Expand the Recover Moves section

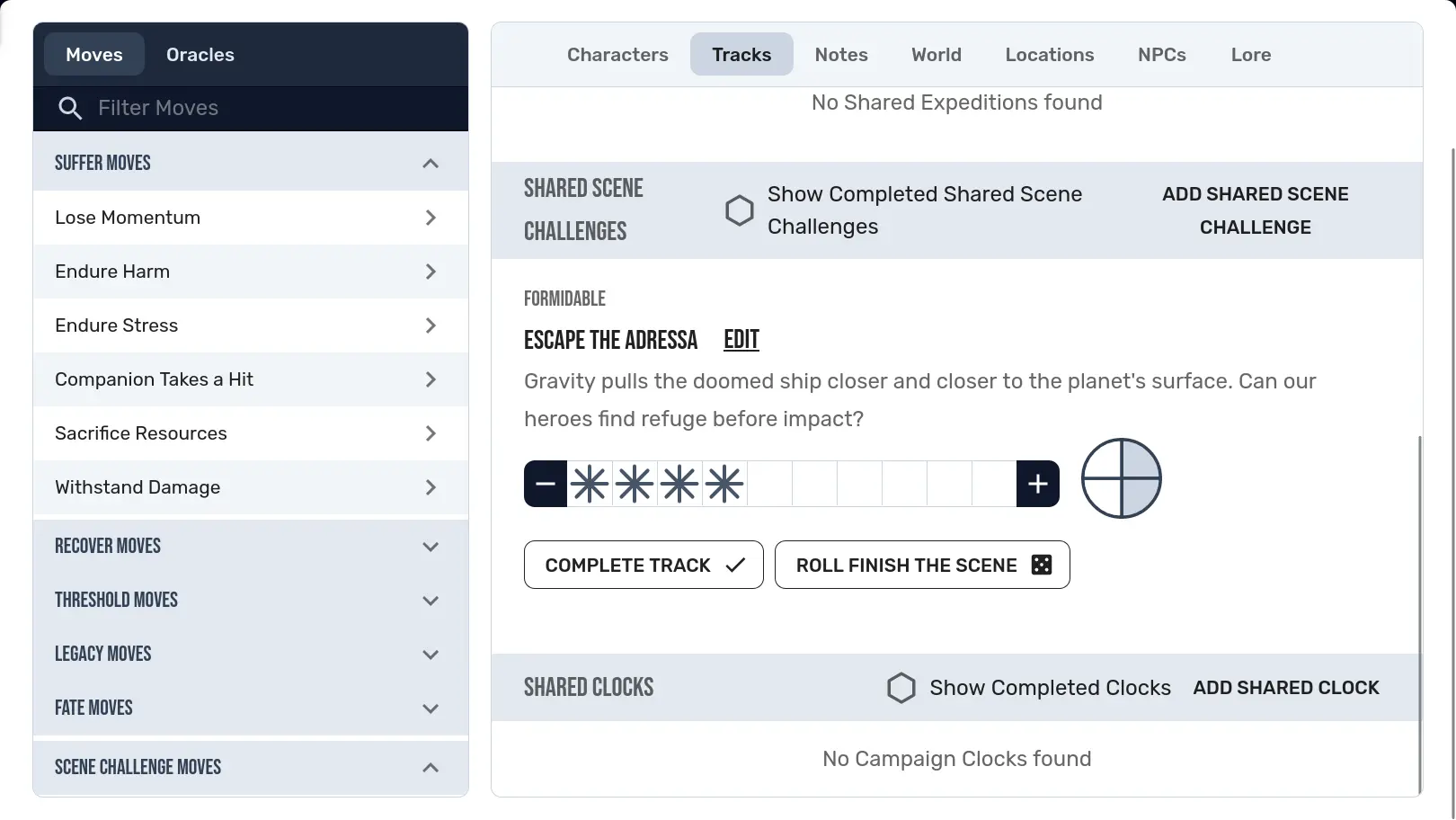[431, 547]
